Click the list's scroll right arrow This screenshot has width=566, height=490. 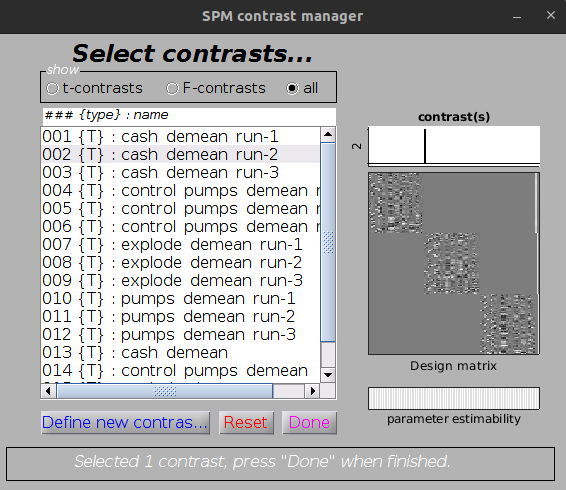click(x=313, y=391)
